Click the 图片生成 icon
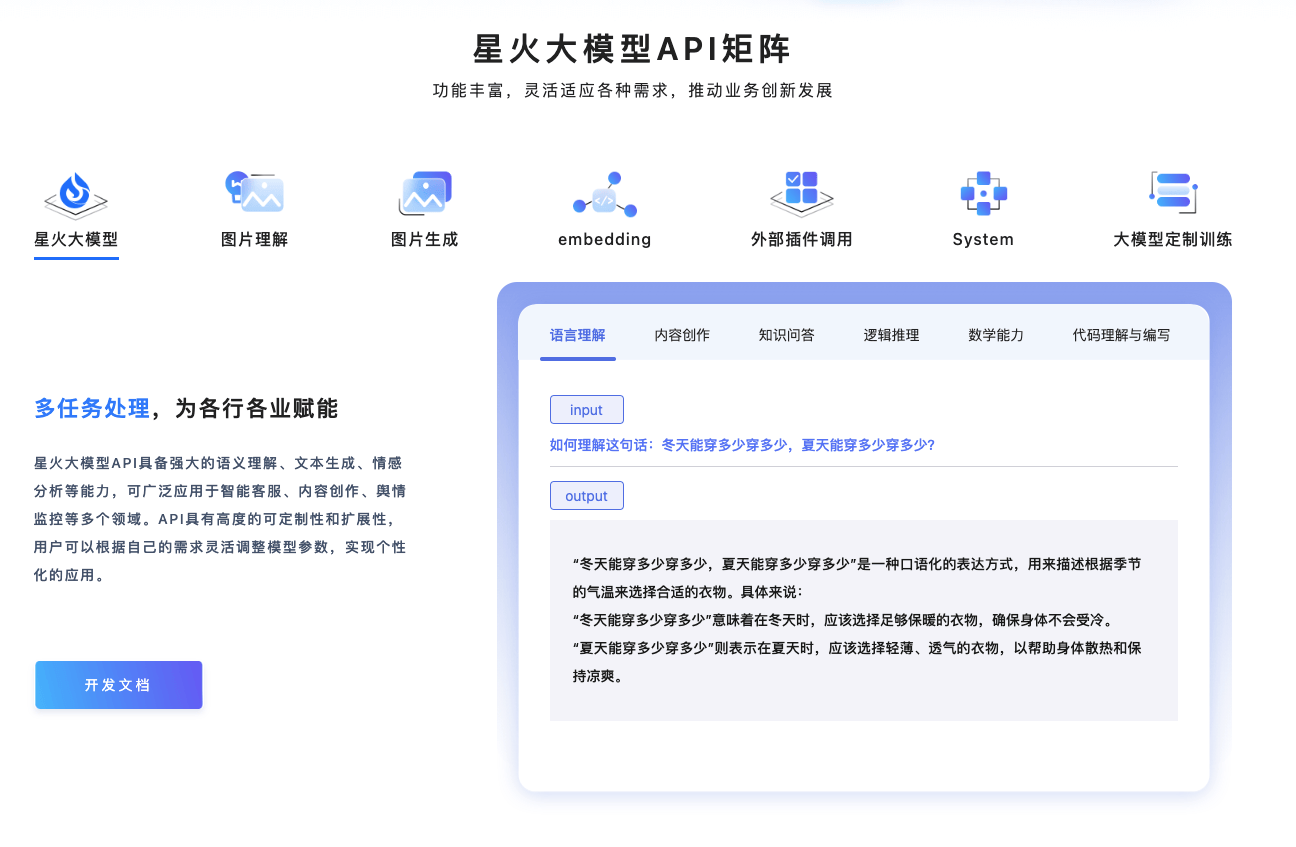The width and height of the screenshot is (1296, 847). pos(425,193)
